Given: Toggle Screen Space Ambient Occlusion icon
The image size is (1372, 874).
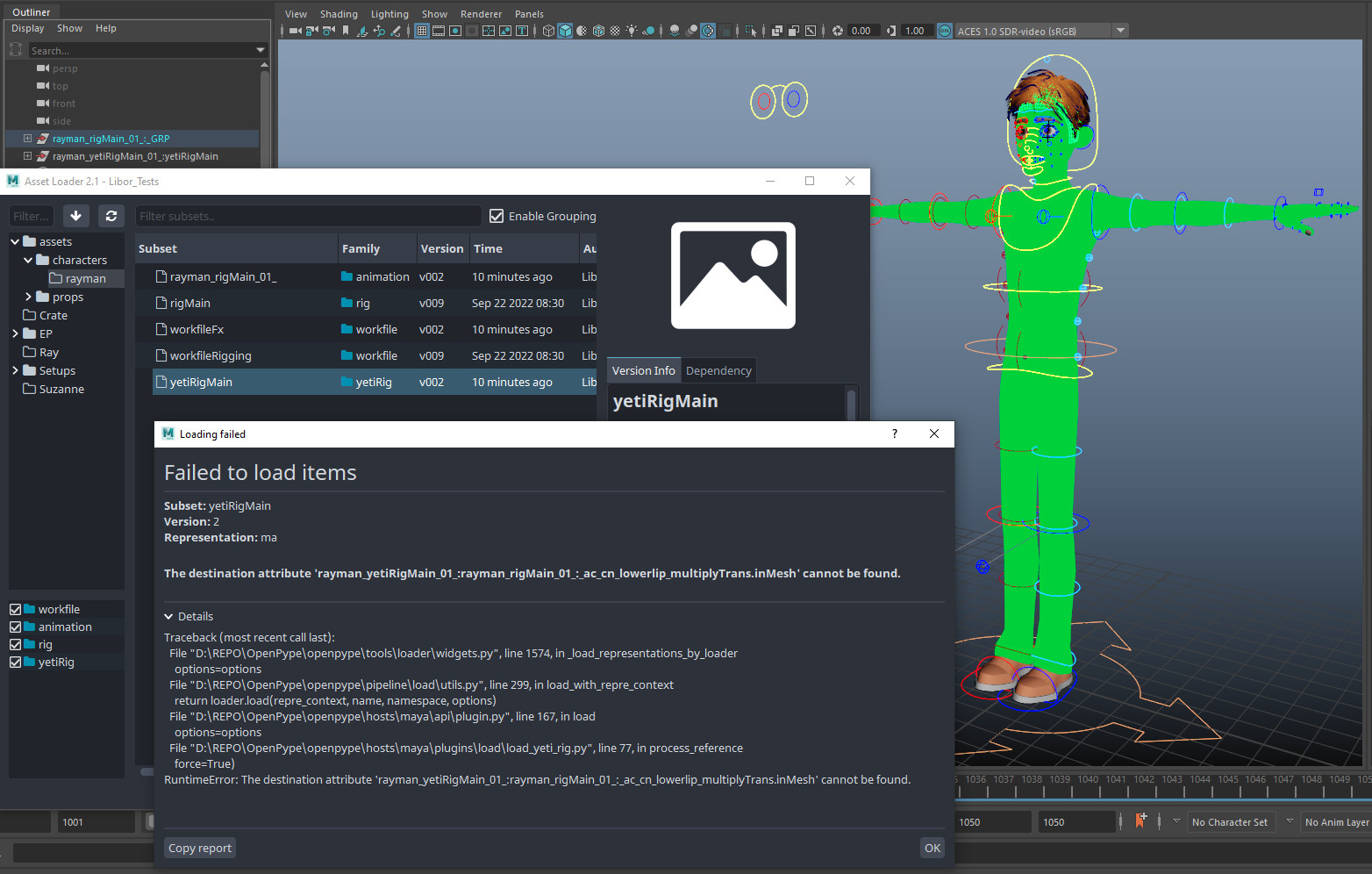Looking at the screenshot, I should click(675, 31).
